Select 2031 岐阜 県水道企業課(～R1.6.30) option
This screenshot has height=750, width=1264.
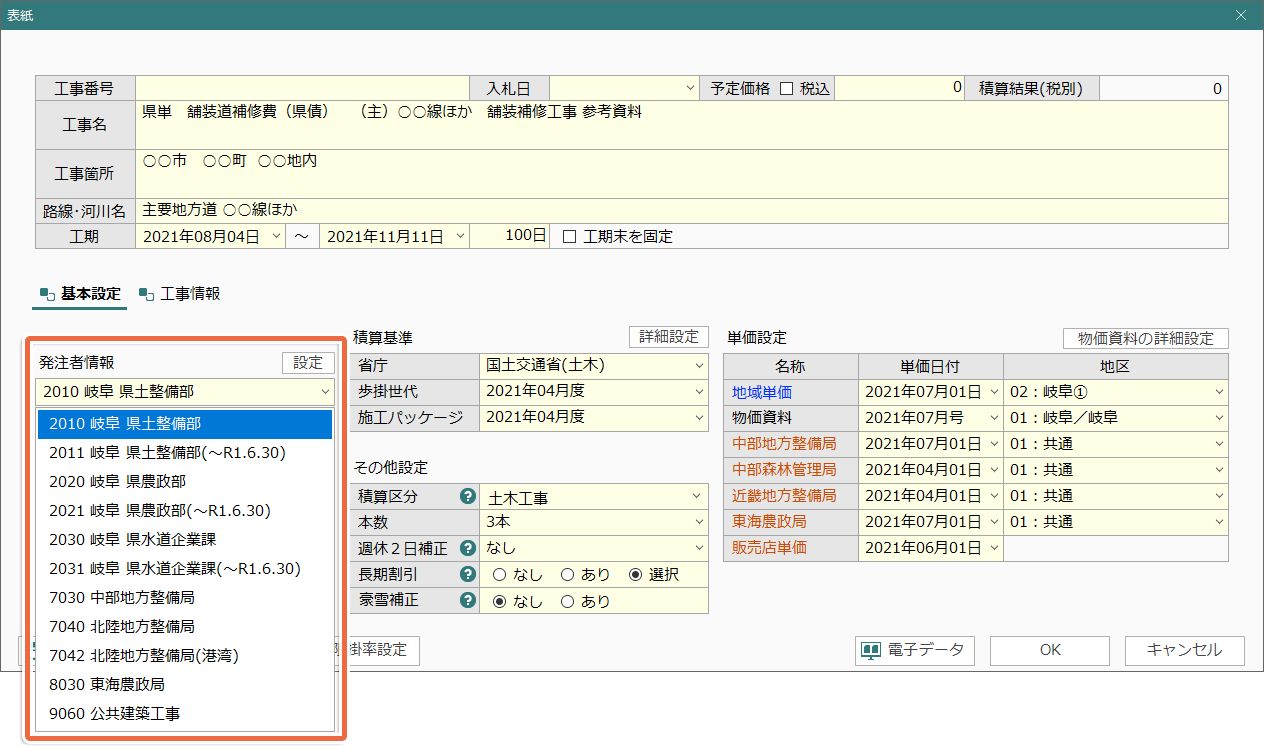tap(185, 569)
